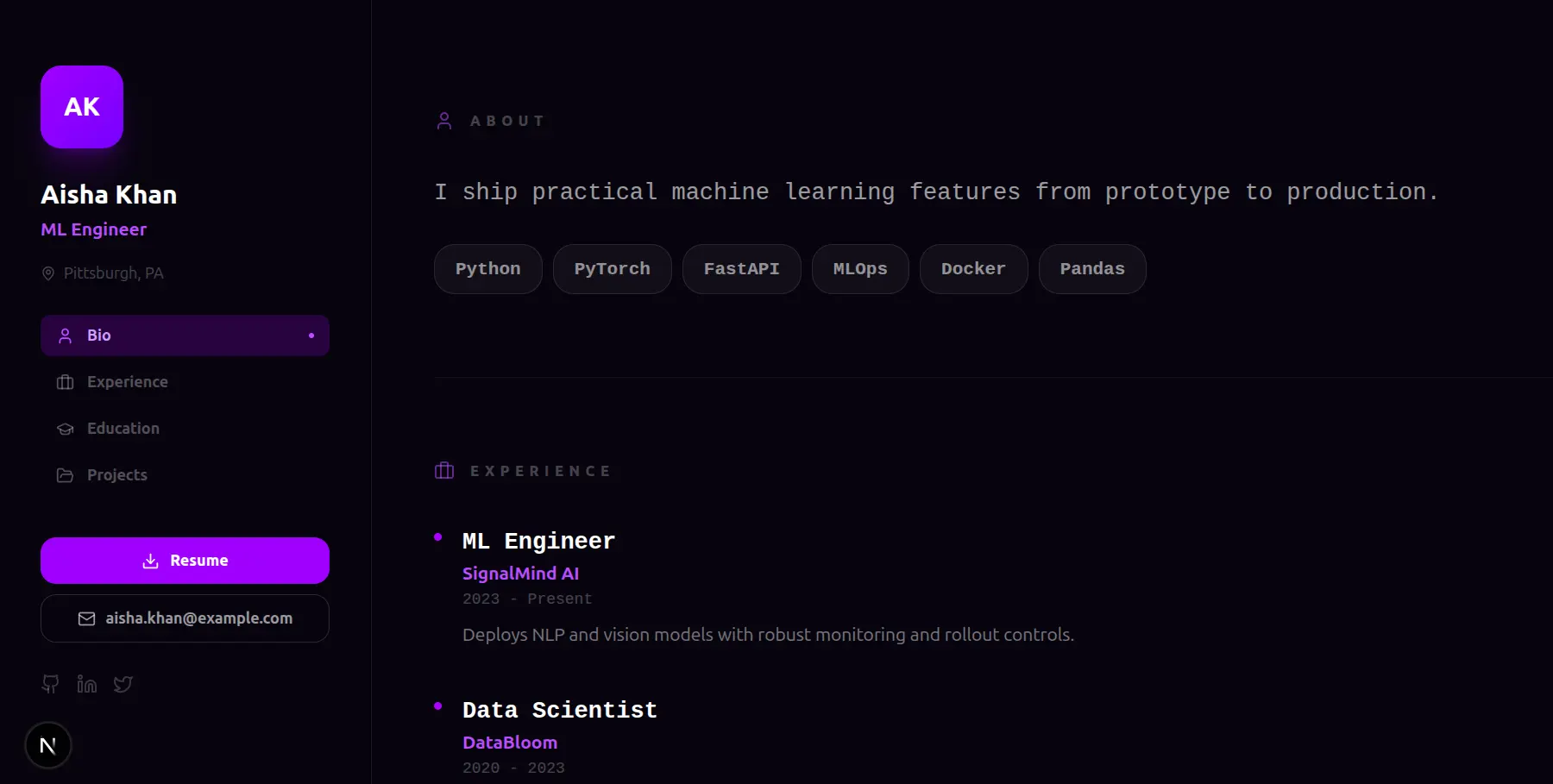Go to the Experience nav item

(x=127, y=382)
